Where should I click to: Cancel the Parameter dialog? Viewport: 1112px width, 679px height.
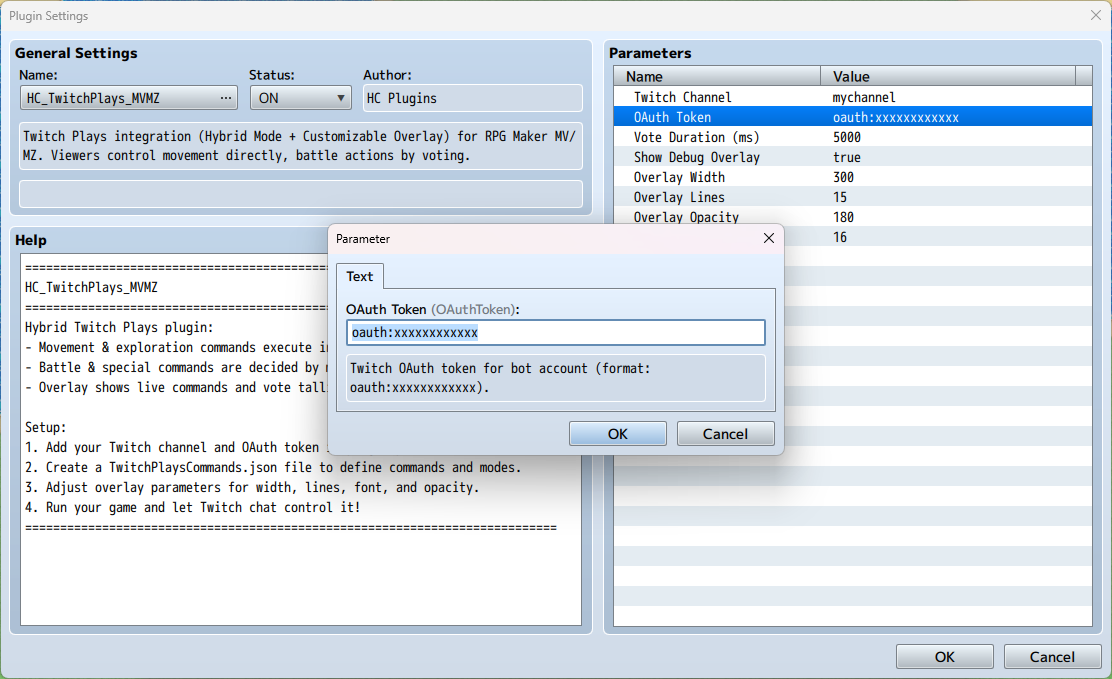pyautogui.click(x=725, y=434)
